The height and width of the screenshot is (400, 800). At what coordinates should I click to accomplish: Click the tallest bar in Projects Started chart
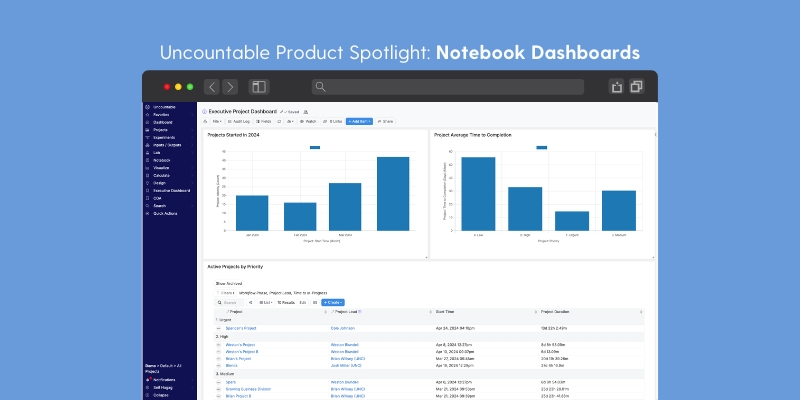coord(393,194)
